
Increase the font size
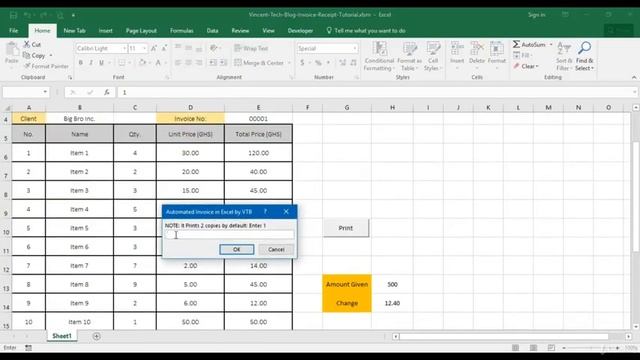(x=154, y=48)
